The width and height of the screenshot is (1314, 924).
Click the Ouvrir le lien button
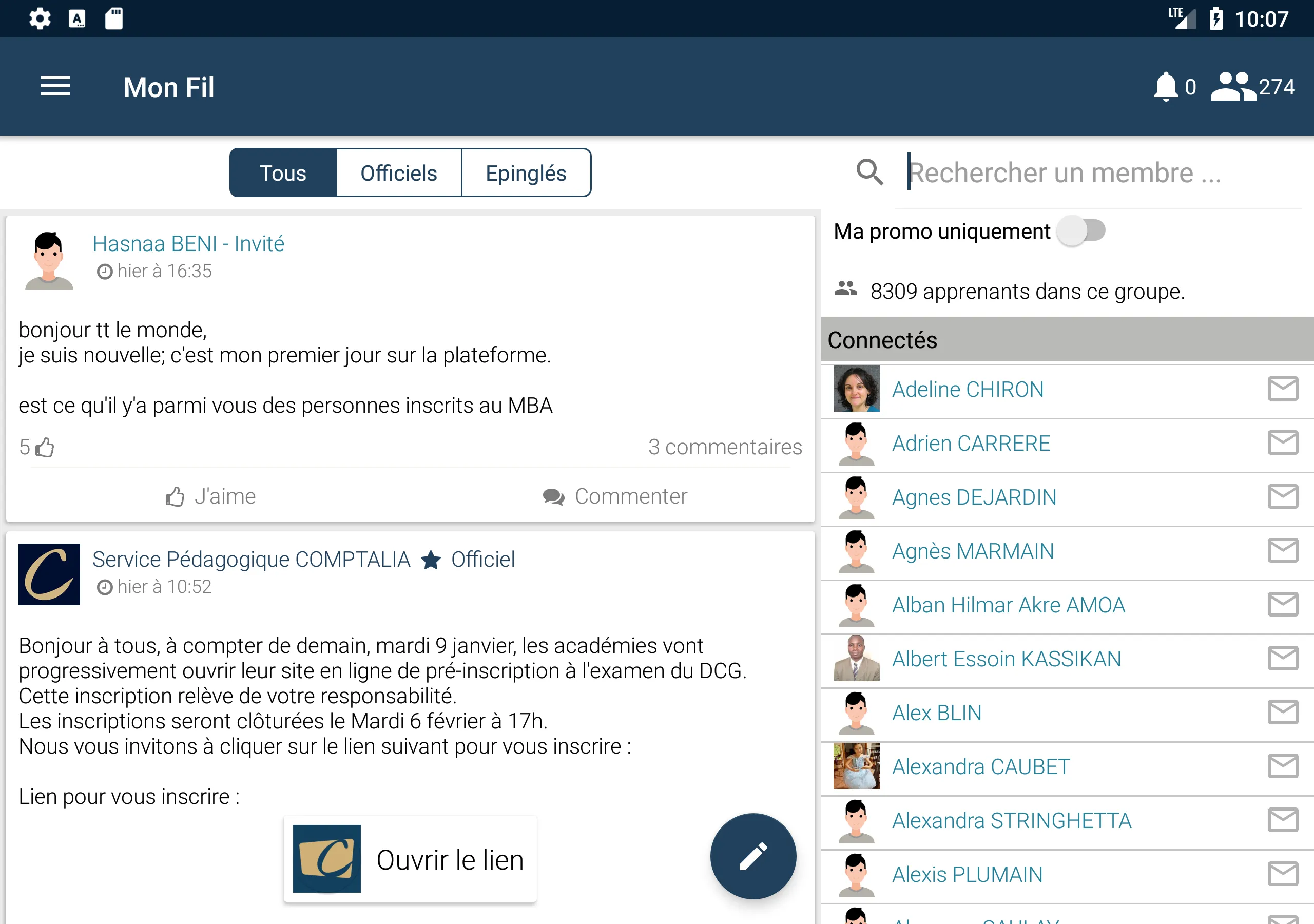pyautogui.click(x=449, y=857)
